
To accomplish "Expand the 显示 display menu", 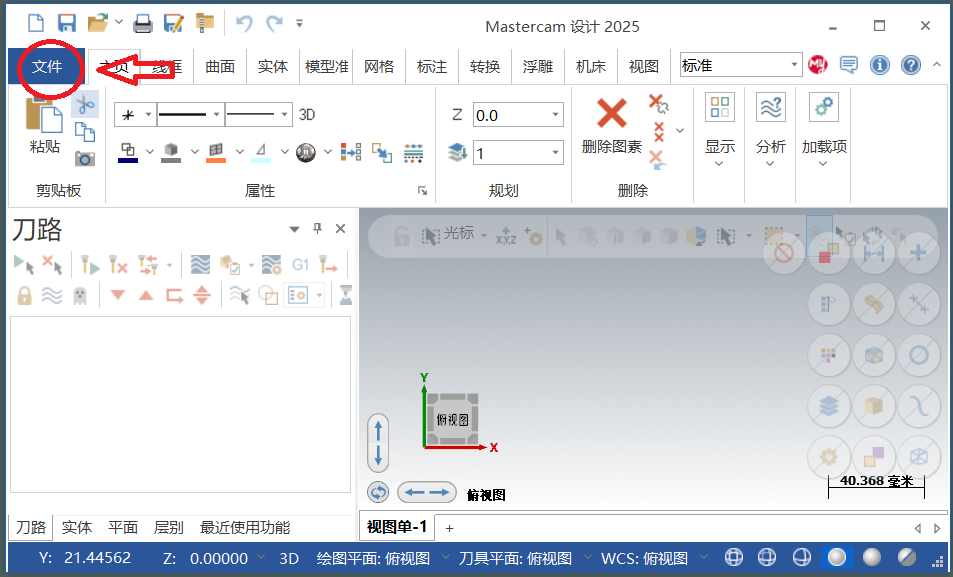I will (720, 131).
